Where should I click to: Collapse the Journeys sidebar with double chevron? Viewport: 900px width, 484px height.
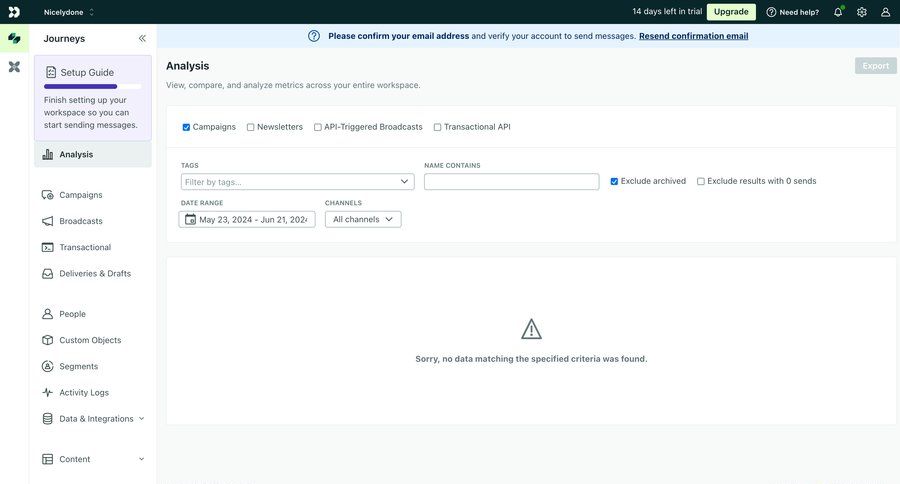click(142, 38)
